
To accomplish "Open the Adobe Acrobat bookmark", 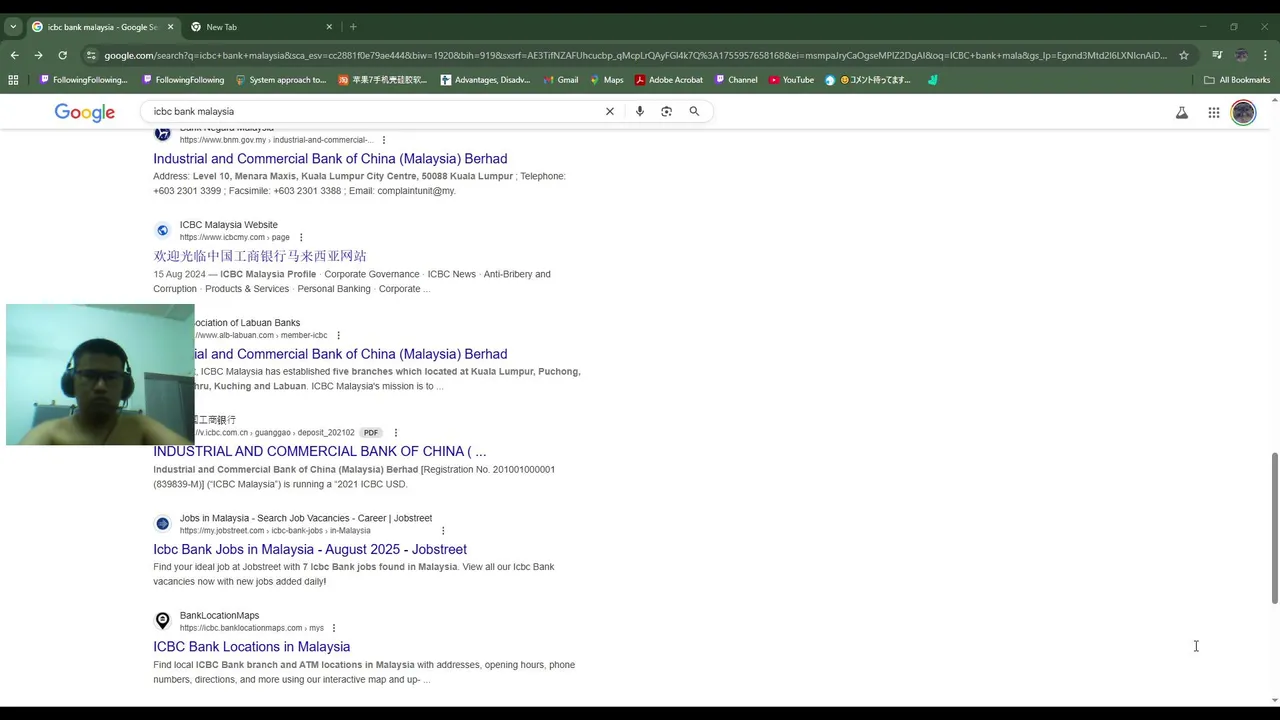I will click(x=669, y=80).
